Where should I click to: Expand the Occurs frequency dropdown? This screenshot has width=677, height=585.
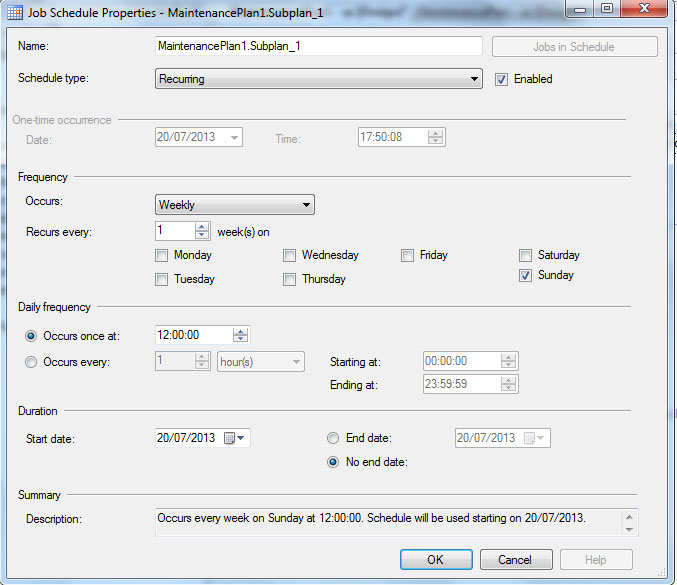pyautogui.click(x=306, y=205)
